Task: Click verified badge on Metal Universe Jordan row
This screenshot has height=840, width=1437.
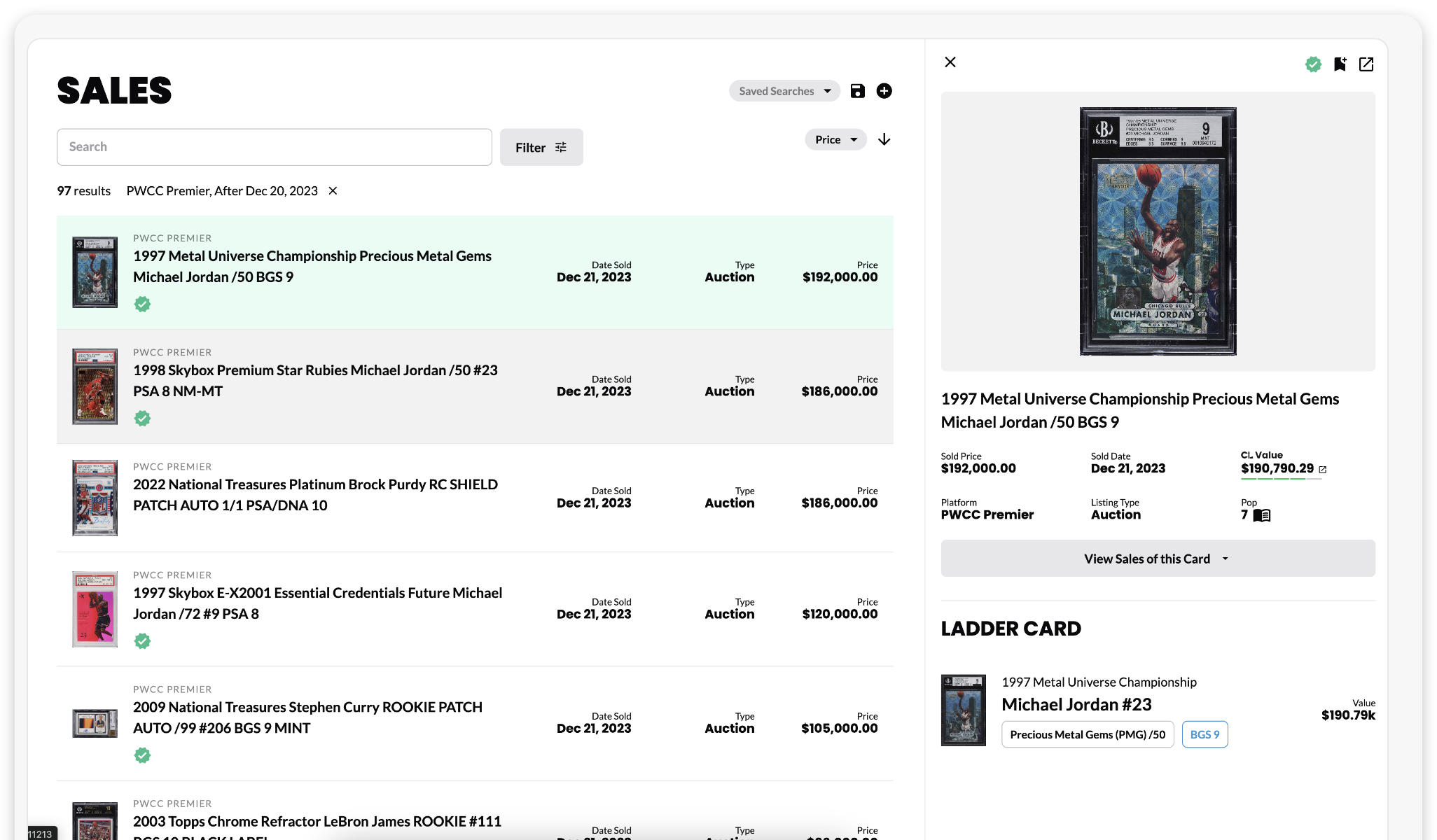Action: coord(142,304)
